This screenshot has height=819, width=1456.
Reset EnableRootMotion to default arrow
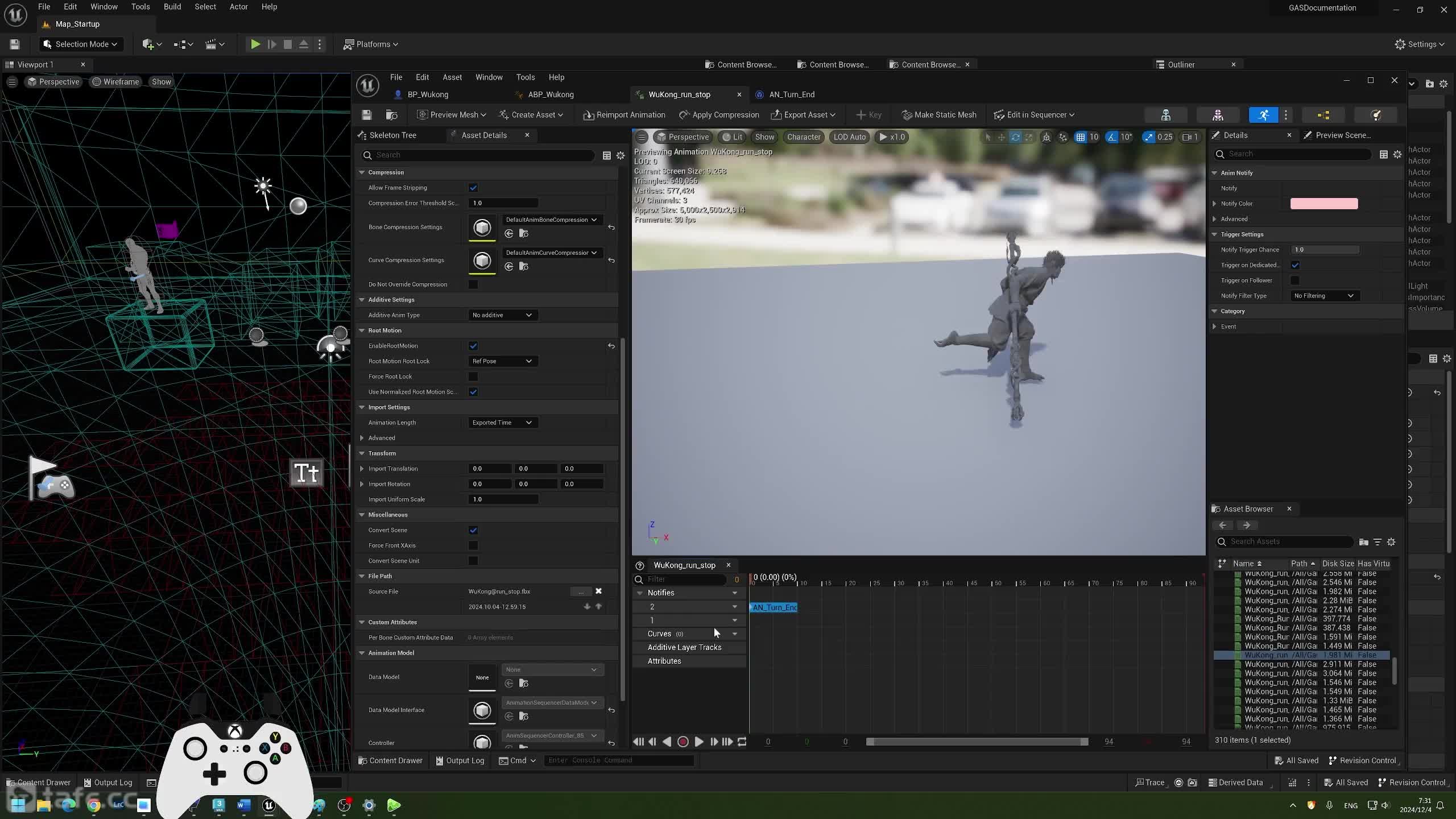point(611,346)
